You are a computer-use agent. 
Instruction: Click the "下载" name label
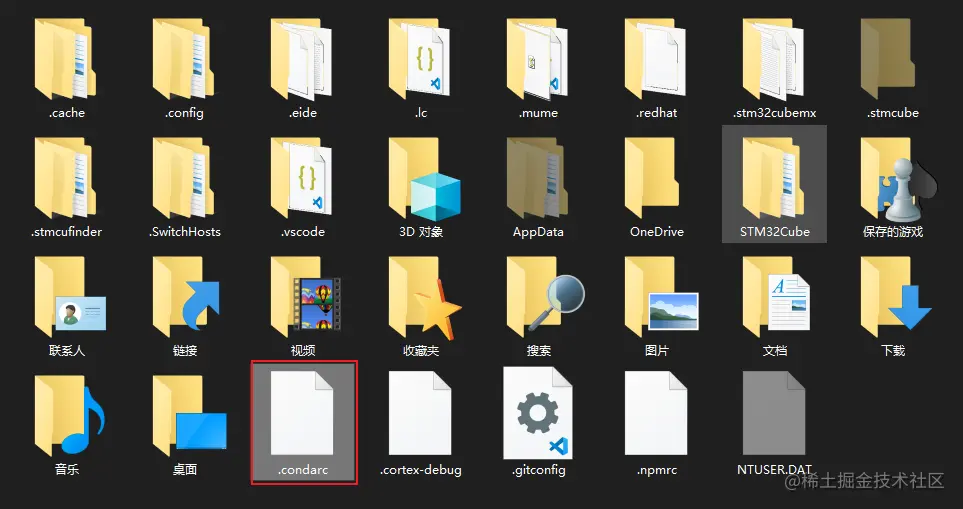pyautogui.click(x=892, y=351)
